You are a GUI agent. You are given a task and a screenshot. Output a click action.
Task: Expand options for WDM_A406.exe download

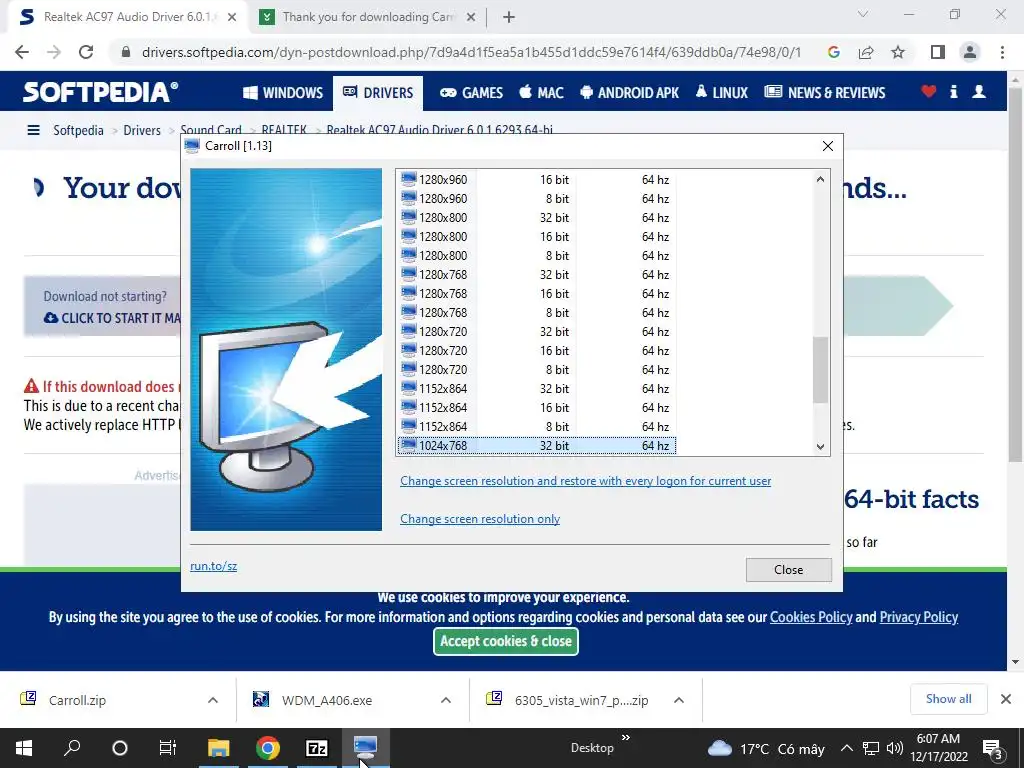click(x=445, y=700)
